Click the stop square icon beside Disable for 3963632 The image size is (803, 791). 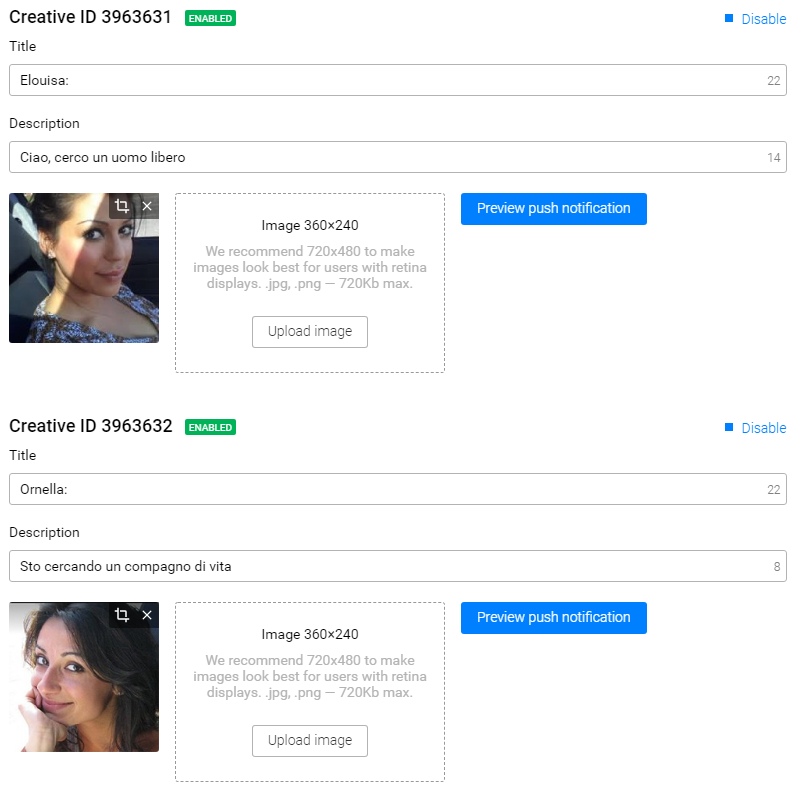pyautogui.click(x=729, y=427)
